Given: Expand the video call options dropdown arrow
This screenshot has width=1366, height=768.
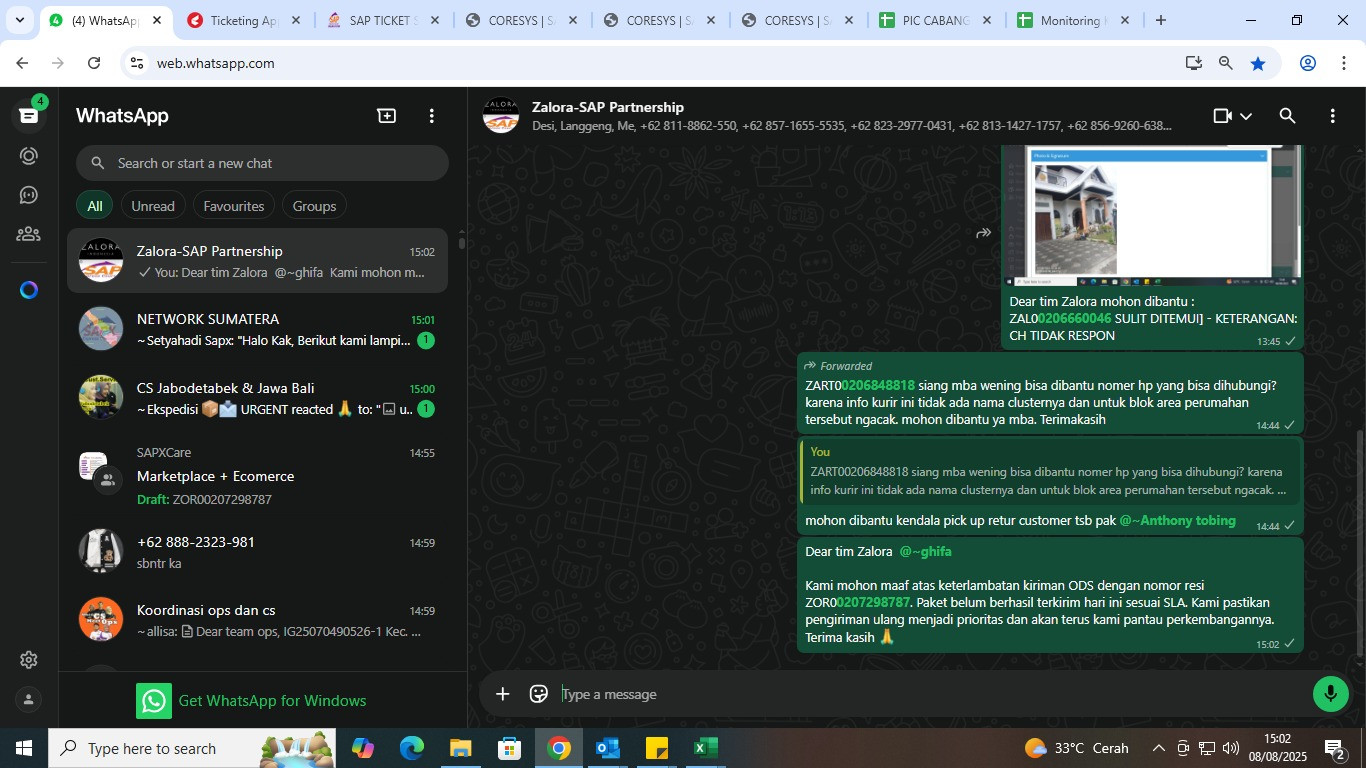Looking at the screenshot, I should click(1246, 116).
